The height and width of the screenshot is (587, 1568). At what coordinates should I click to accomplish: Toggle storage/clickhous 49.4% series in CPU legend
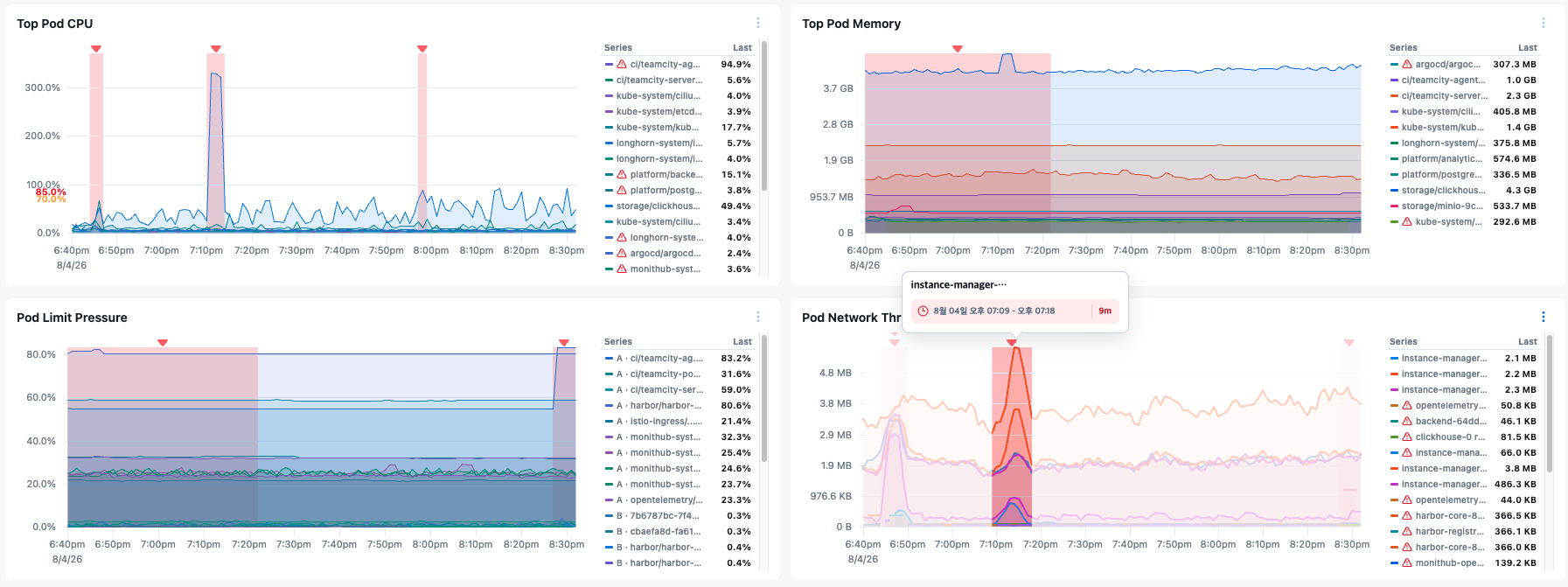click(x=678, y=206)
